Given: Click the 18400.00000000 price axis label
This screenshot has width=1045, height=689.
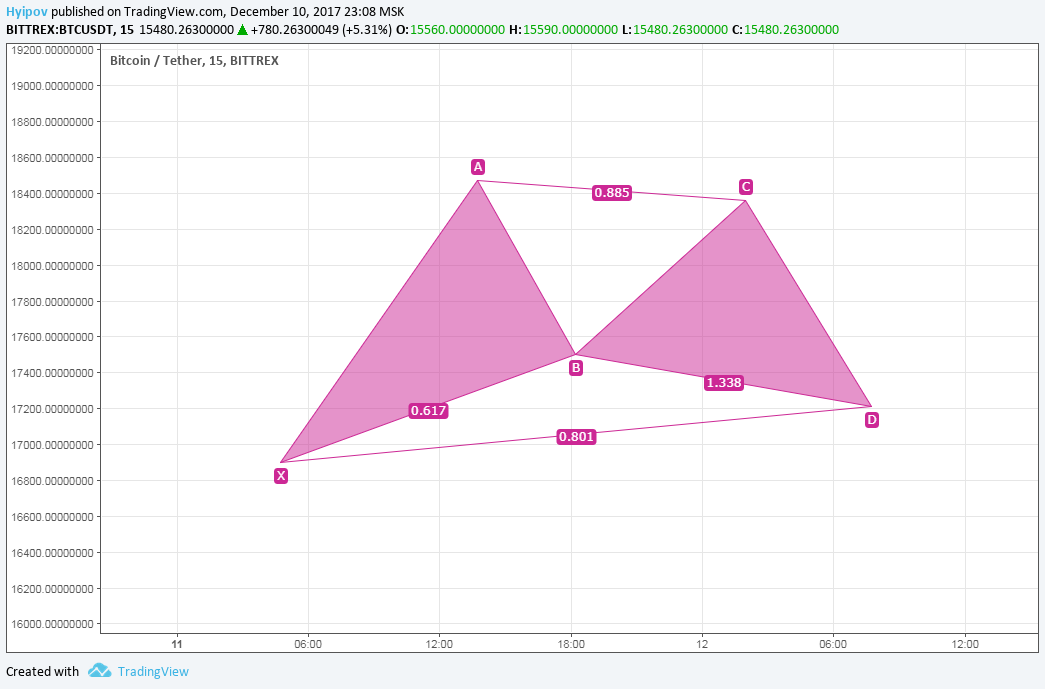Looking at the screenshot, I should tap(53, 194).
